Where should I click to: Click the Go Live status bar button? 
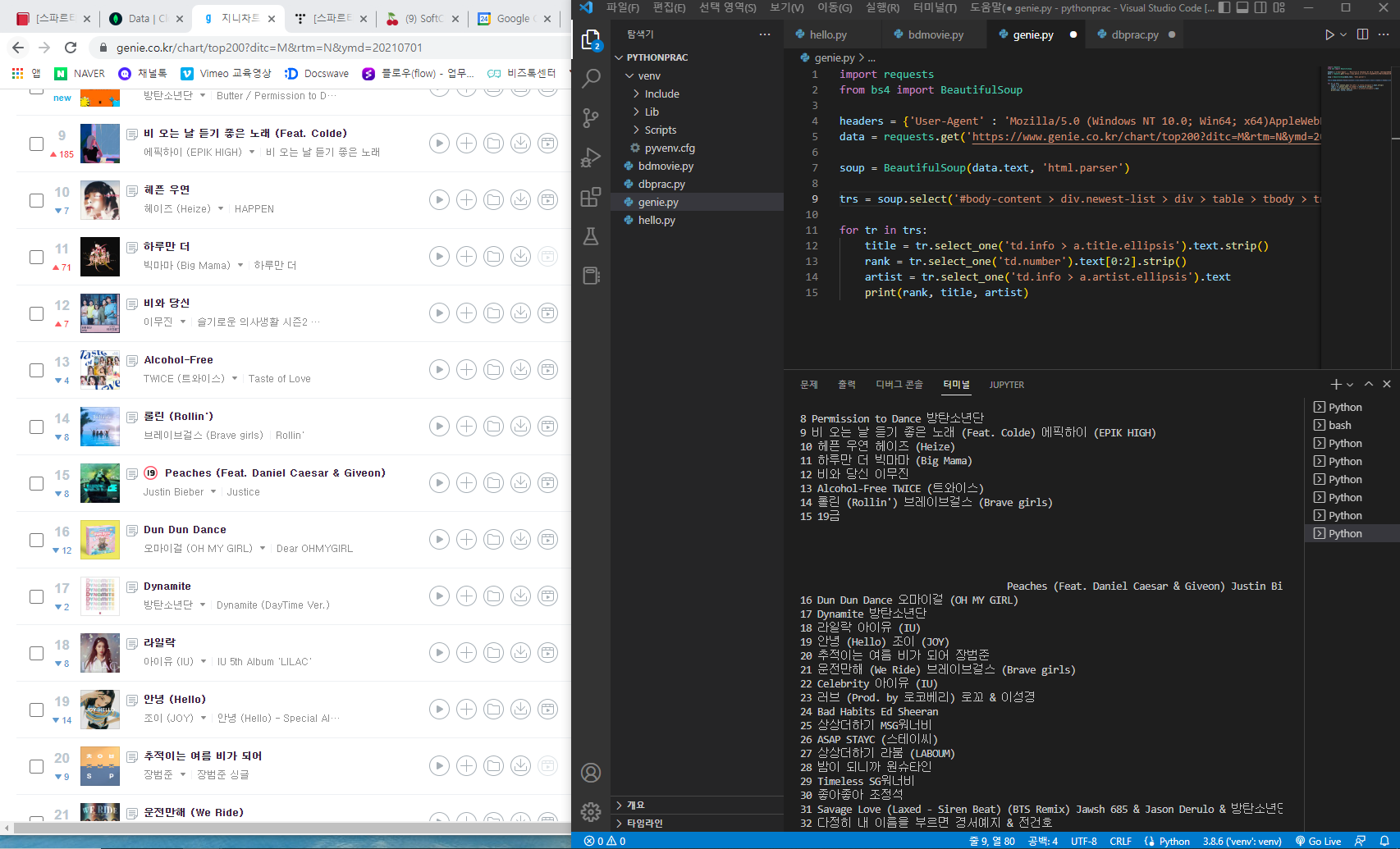1318,841
